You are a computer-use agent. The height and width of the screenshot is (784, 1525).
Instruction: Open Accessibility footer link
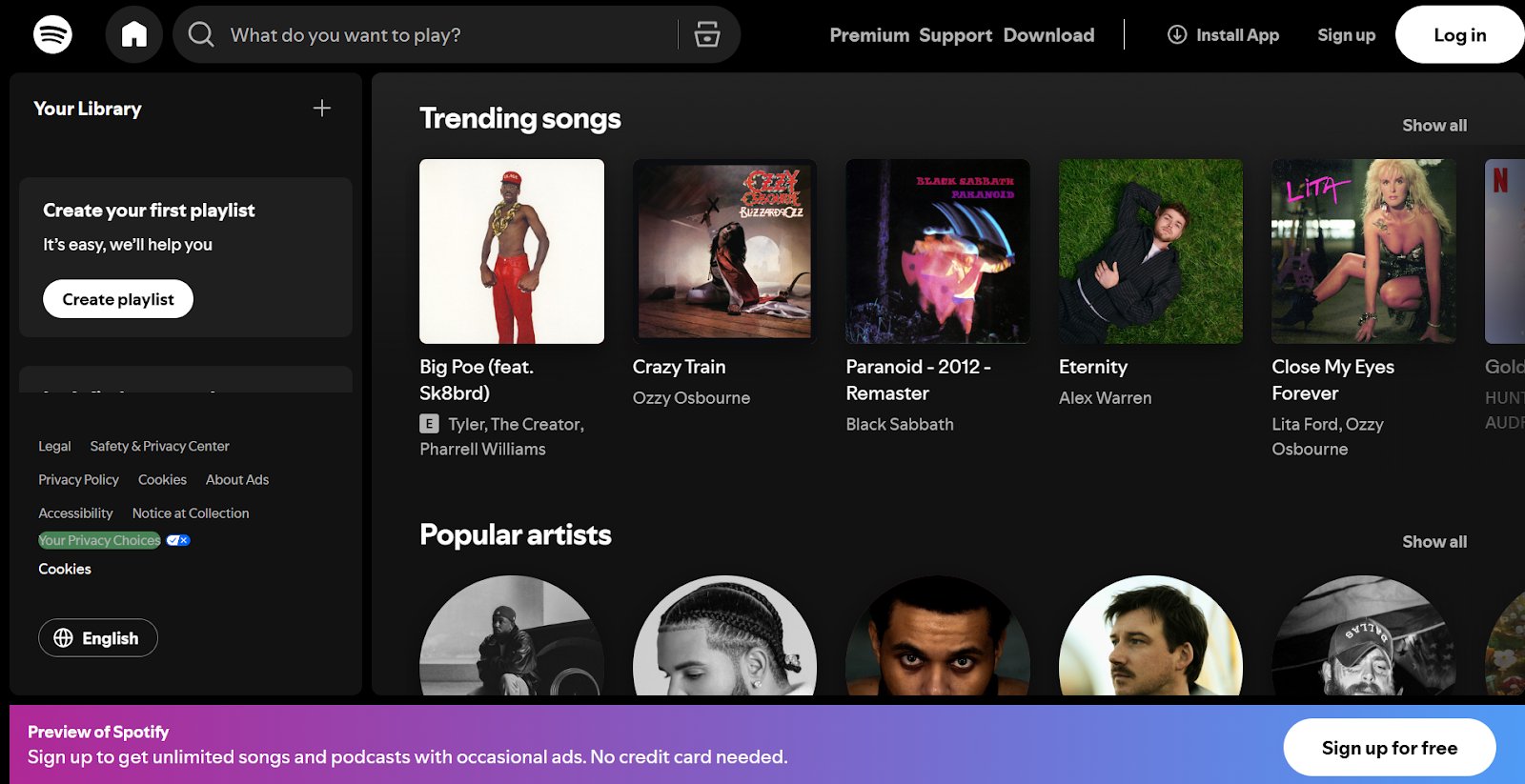(75, 513)
